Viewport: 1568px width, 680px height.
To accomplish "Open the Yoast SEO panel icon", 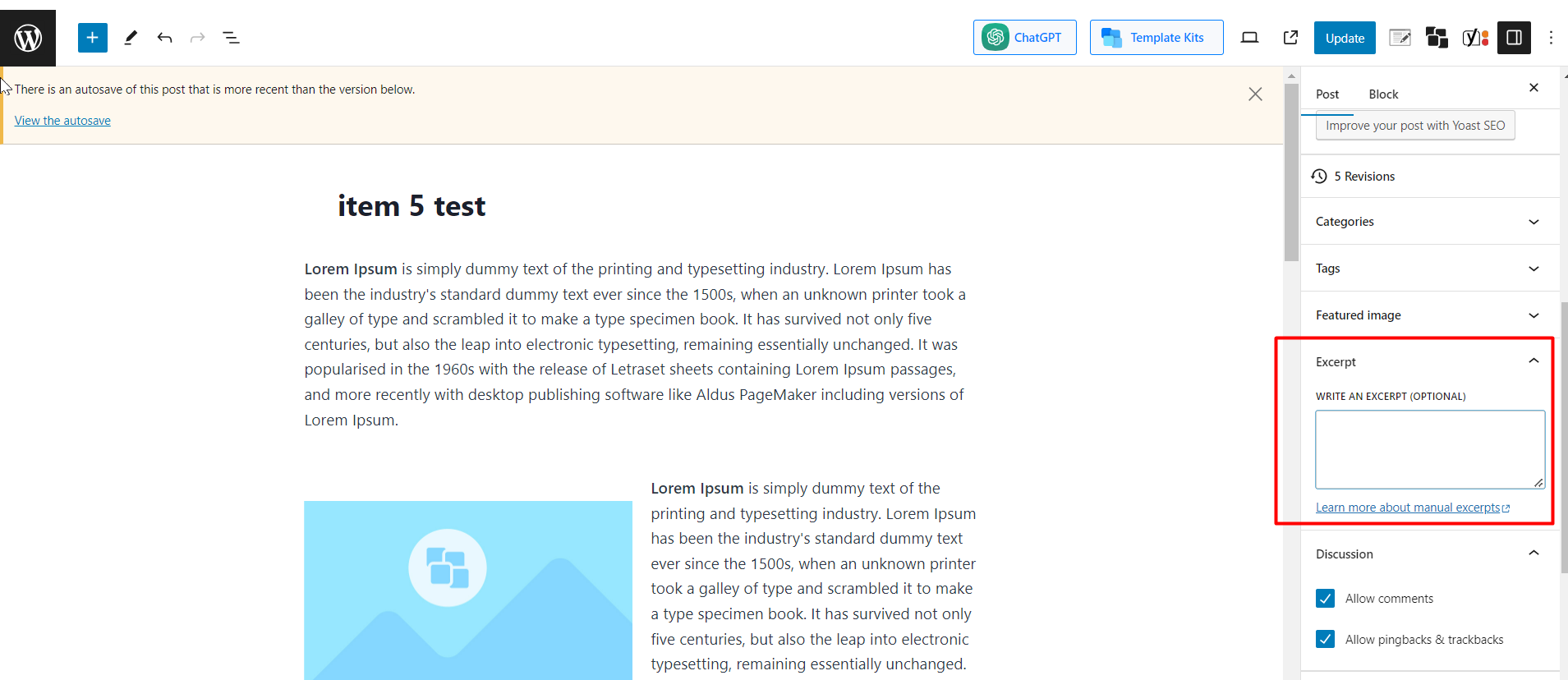I will (1475, 38).
